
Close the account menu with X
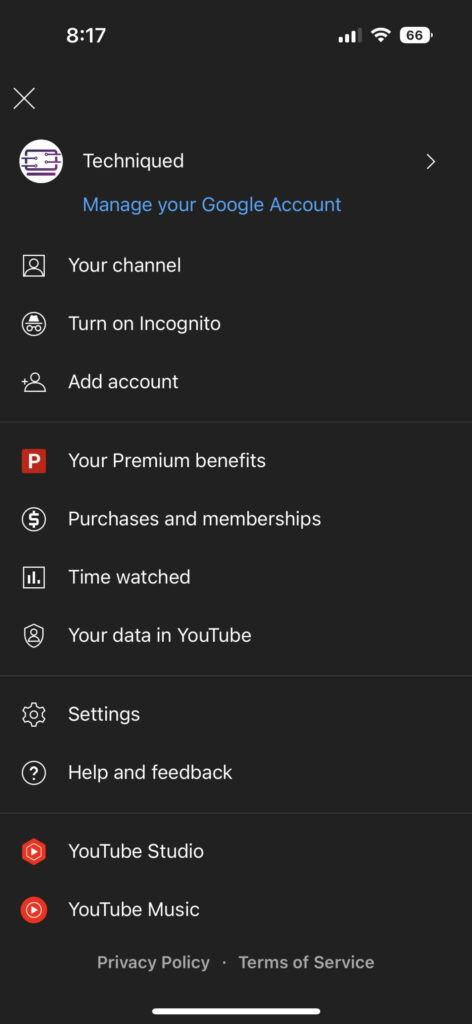pyautogui.click(x=24, y=99)
